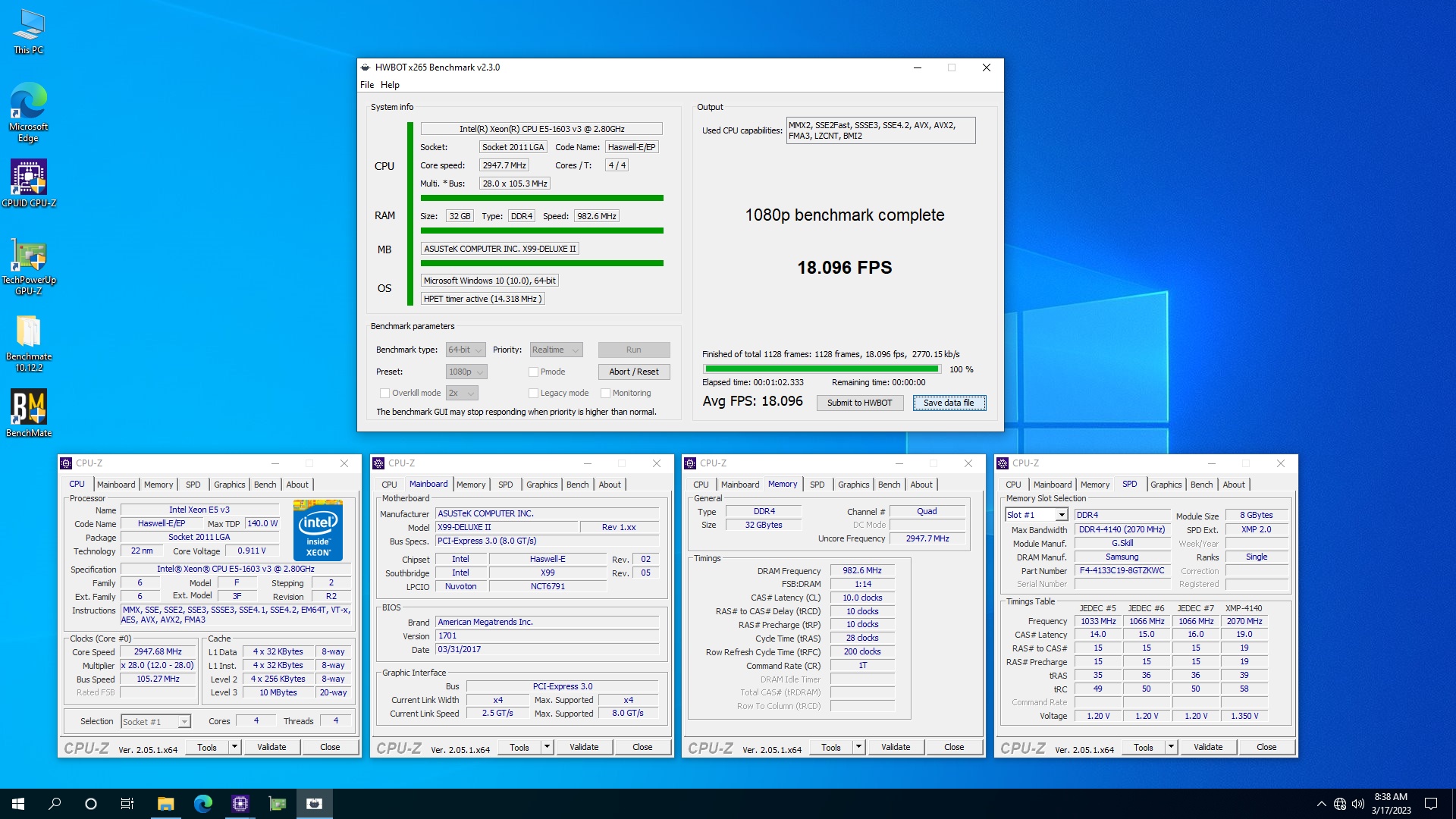1456x819 pixels.
Task: Open Microsoft Edge from taskbar
Action: 202,804
